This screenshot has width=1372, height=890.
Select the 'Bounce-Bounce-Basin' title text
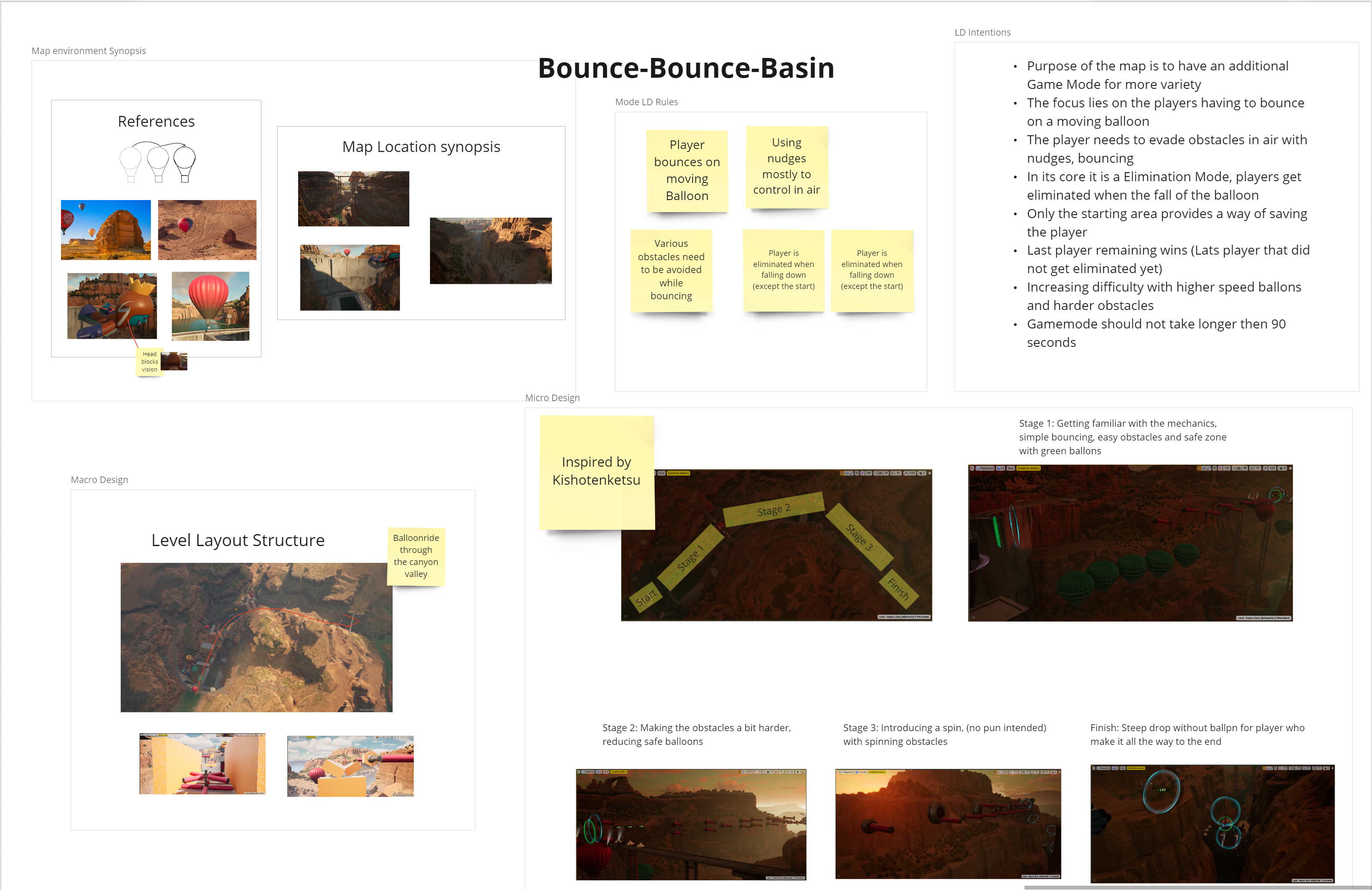pos(686,68)
